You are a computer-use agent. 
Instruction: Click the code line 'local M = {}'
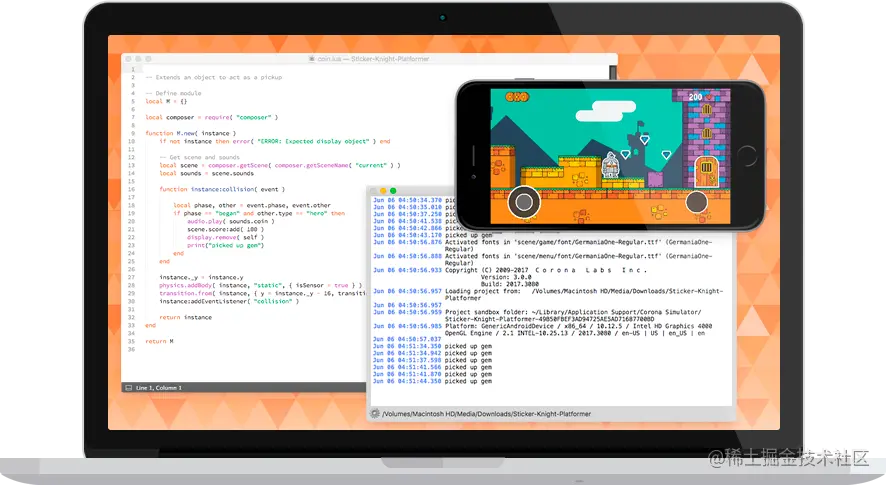pos(166,101)
